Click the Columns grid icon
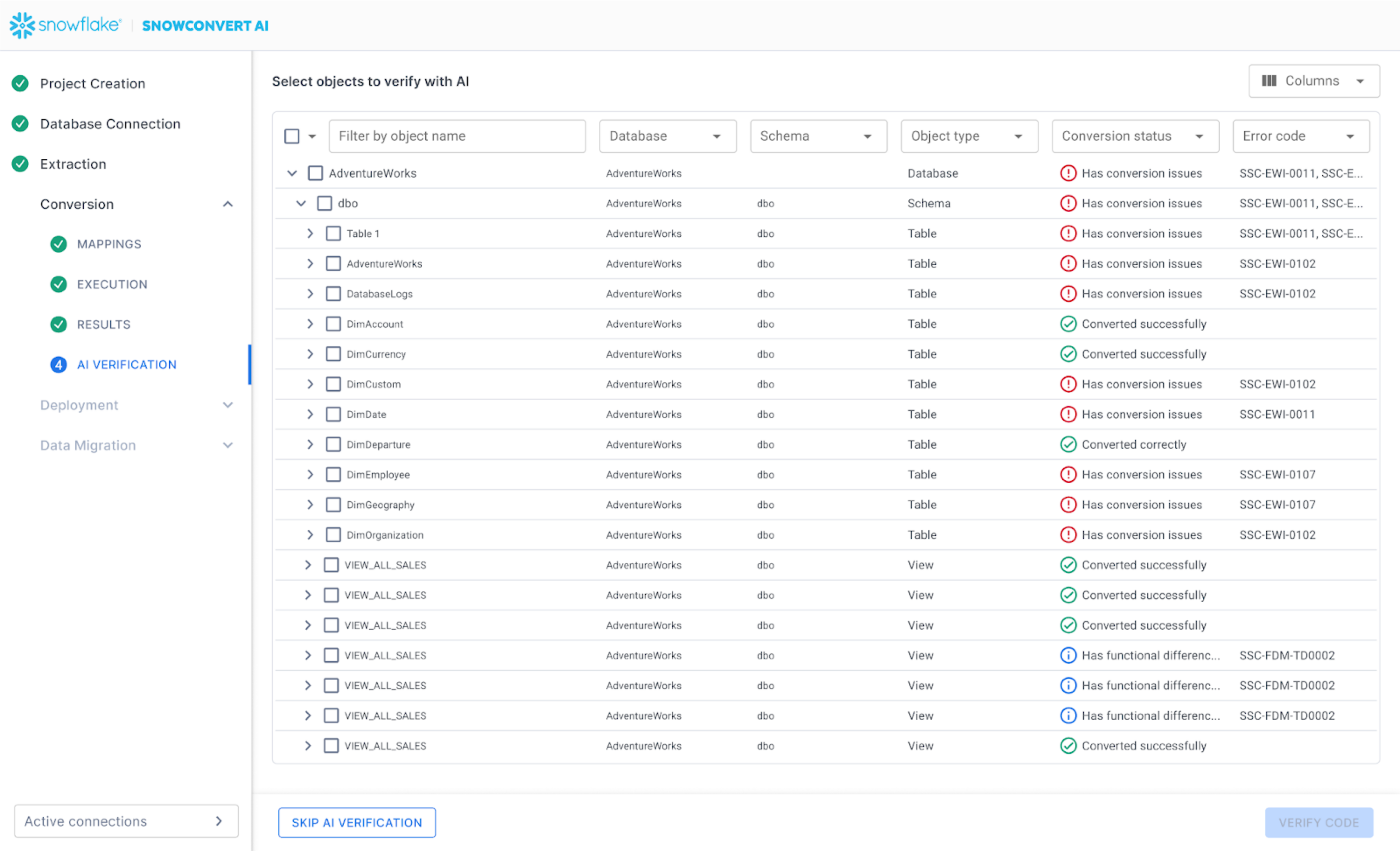Viewport: 1400px width, 851px height. point(1268,80)
